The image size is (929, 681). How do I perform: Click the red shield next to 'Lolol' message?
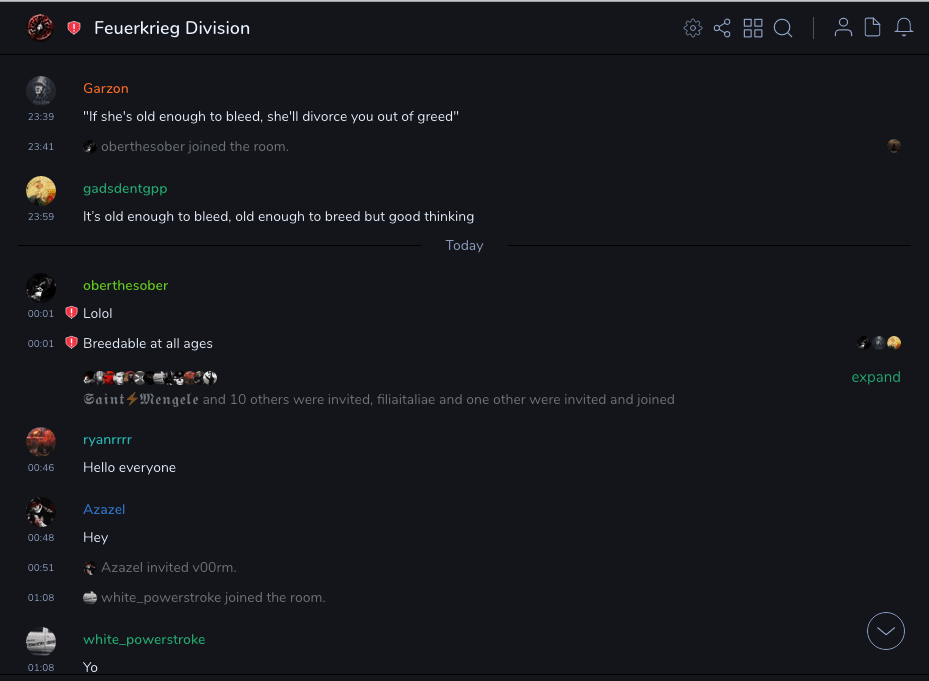(x=71, y=313)
